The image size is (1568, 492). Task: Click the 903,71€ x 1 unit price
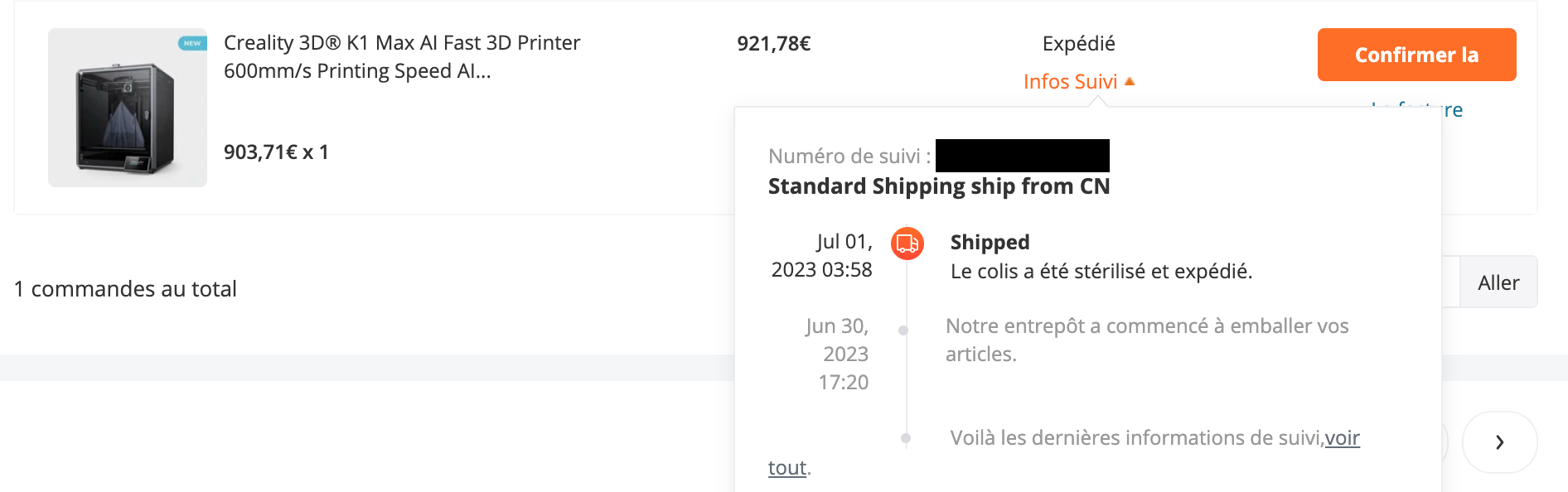[x=276, y=152]
